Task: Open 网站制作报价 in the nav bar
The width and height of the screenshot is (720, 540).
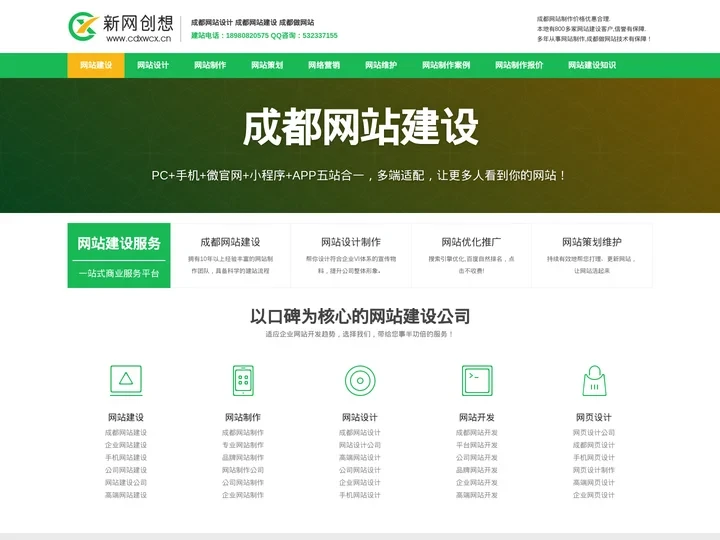Action: tap(519, 65)
